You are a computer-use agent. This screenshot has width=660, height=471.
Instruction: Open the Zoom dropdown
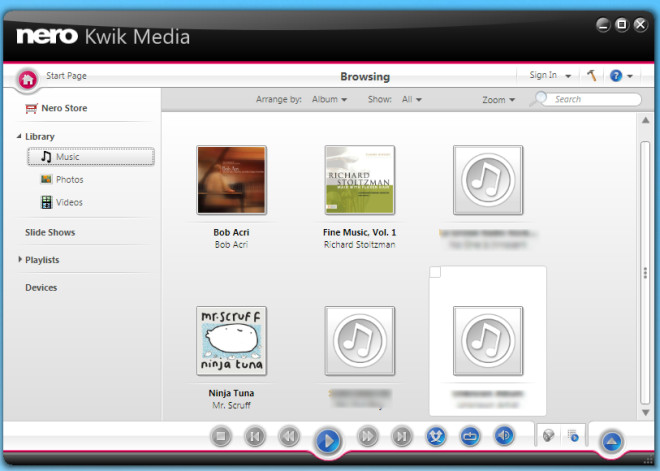(498, 100)
